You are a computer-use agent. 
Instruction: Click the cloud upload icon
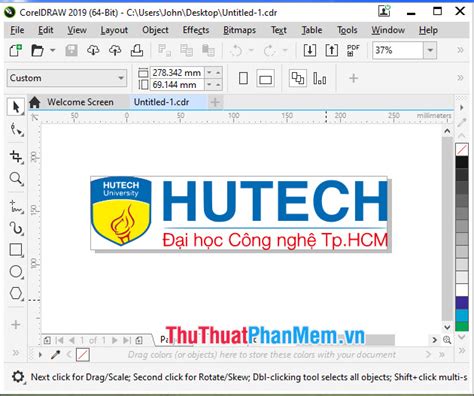tap(115, 51)
